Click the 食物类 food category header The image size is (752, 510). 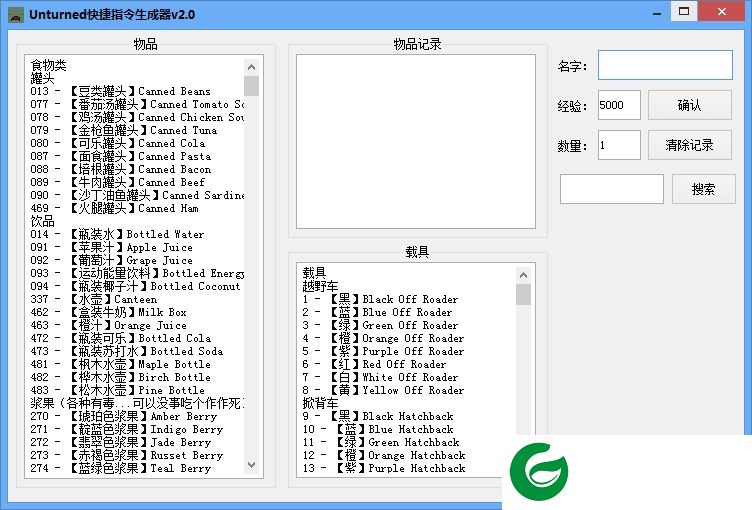click(48, 65)
